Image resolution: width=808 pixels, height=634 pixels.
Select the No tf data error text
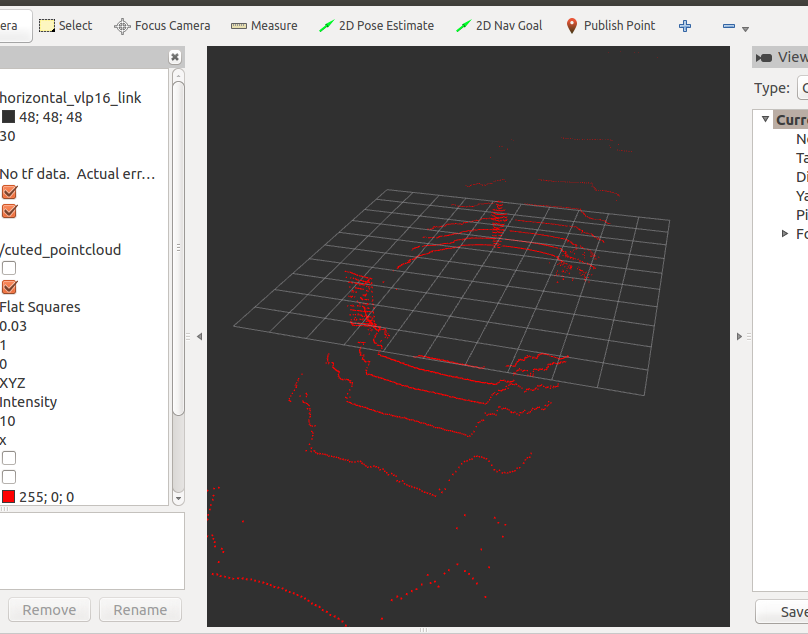click(77, 174)
